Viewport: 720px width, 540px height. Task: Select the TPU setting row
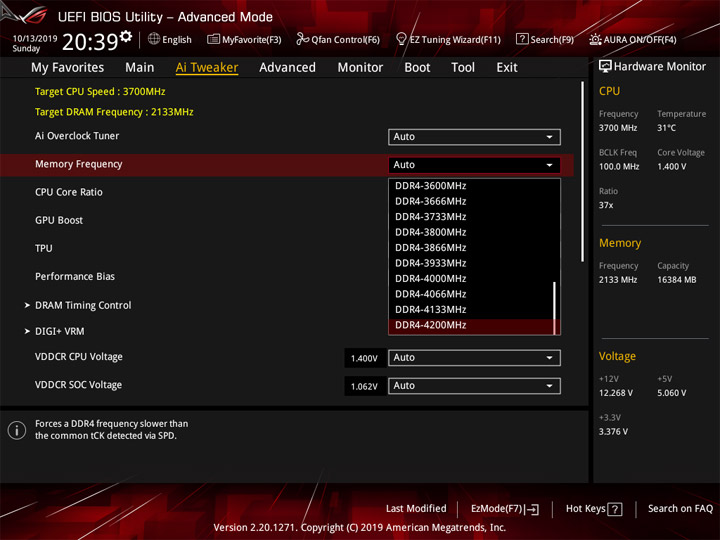click(44, 248)
